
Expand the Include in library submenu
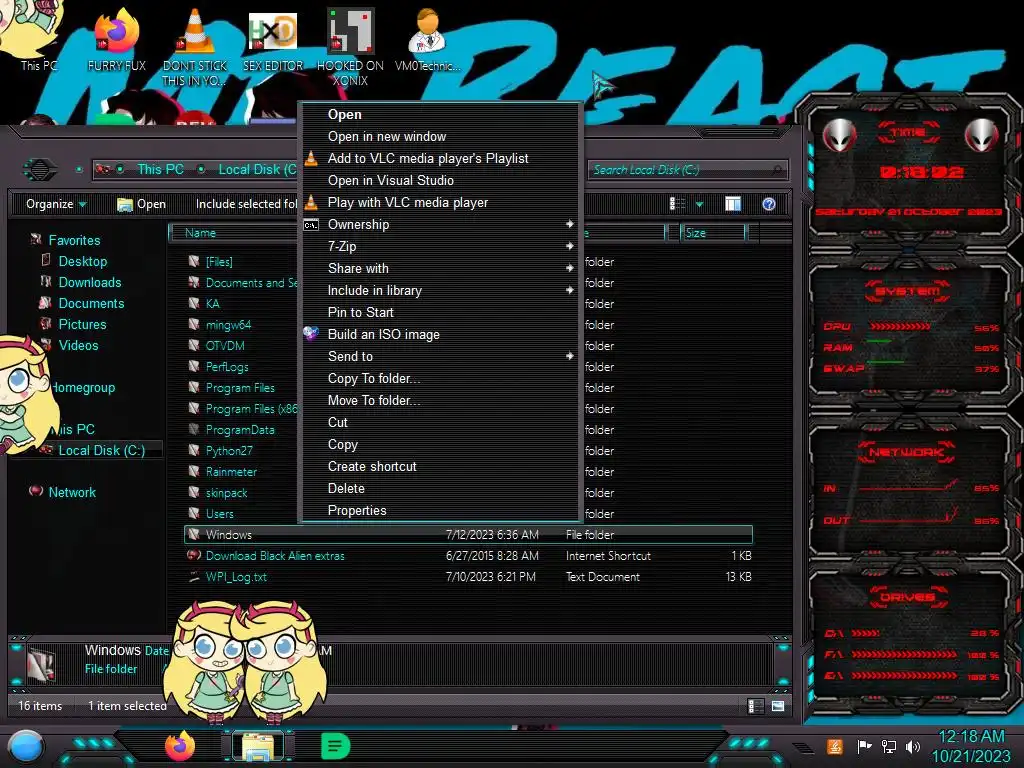pyautogui.click(x=569, y=290)
